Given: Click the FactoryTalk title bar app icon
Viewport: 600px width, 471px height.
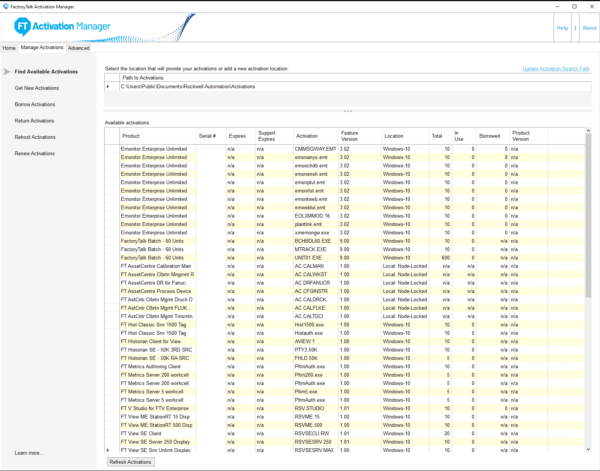Looking at the screenshot, I should pyautogui.click(x=6, y=7).
